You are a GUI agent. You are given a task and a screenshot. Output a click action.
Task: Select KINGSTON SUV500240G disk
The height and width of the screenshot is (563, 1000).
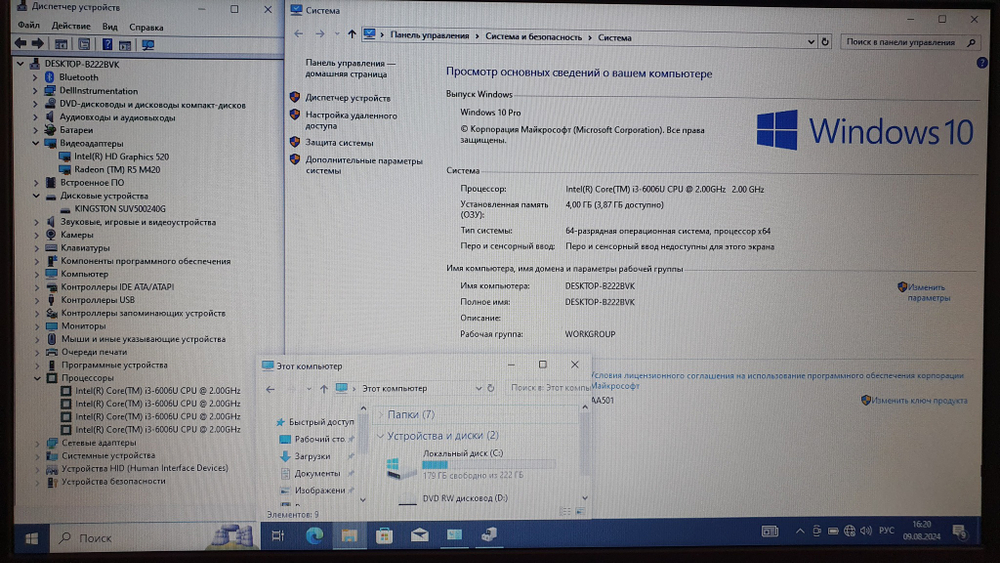pyautogui.click(x=120, y=208)
